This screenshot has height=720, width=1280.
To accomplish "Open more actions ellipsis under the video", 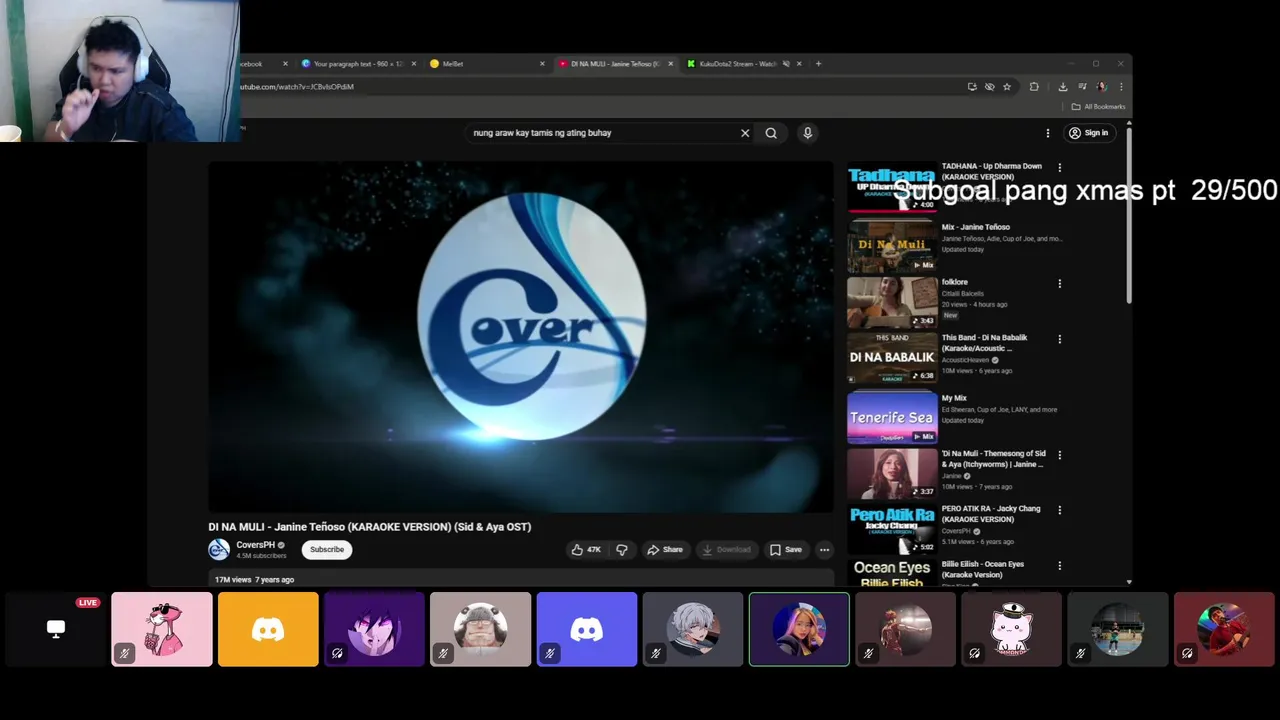I will click(824, 549).
